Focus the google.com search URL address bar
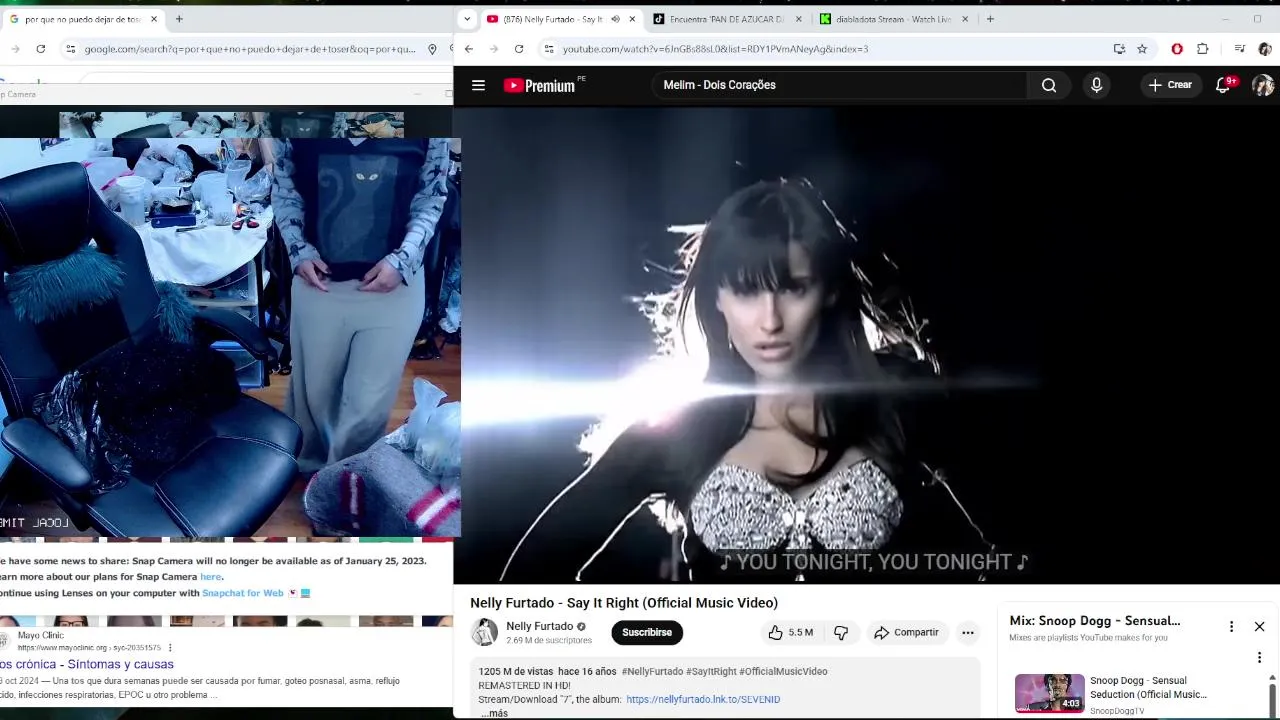This screenshot has height=720, width=1280. click(250, 49)
